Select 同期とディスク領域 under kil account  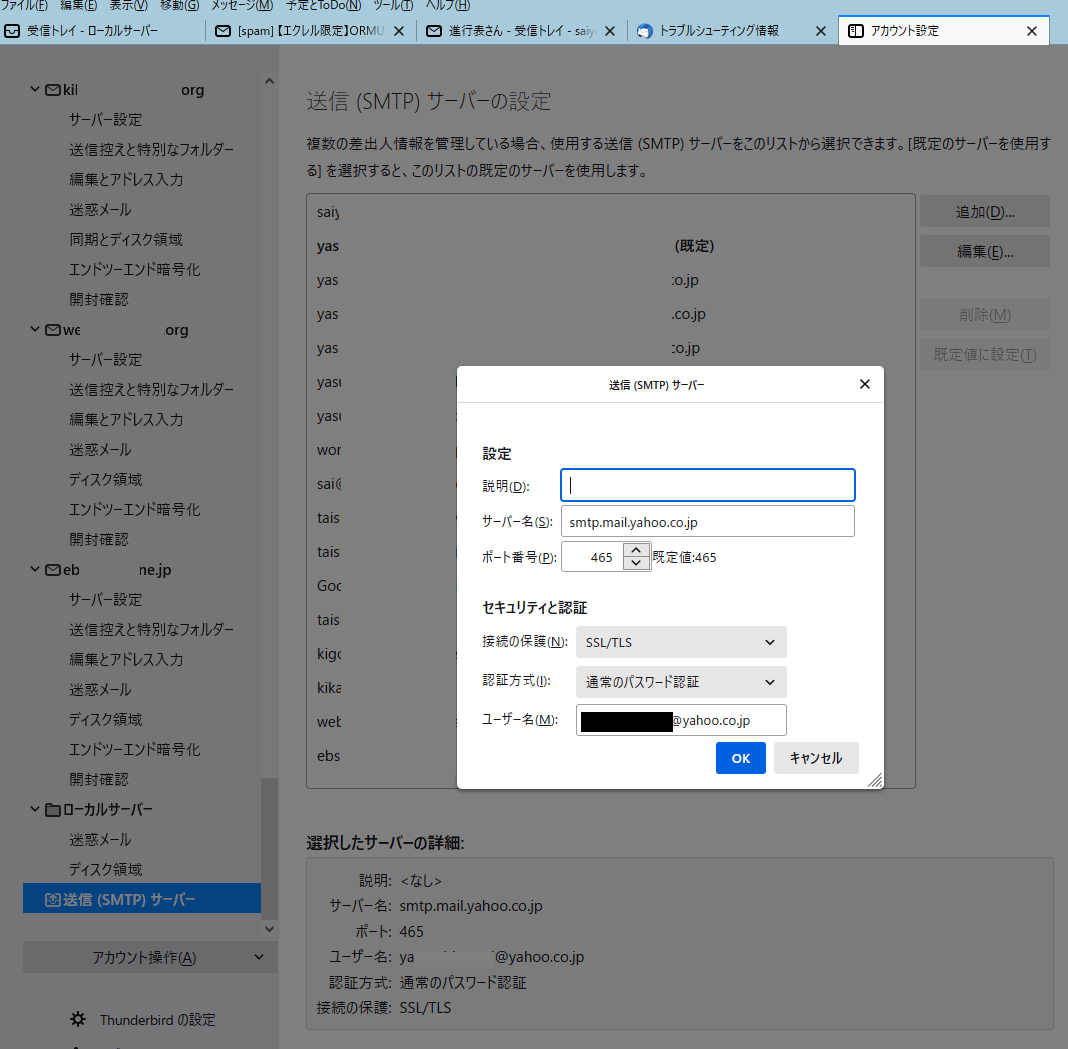[126, 240]
